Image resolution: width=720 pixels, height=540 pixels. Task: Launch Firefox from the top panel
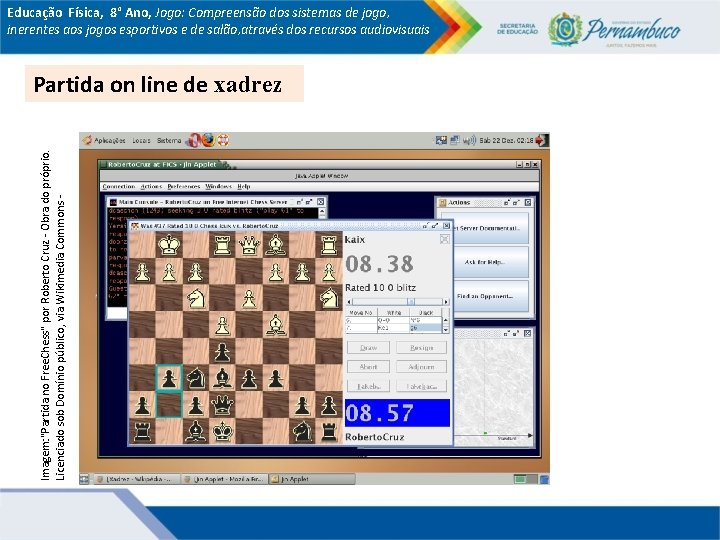coord(208,140)
